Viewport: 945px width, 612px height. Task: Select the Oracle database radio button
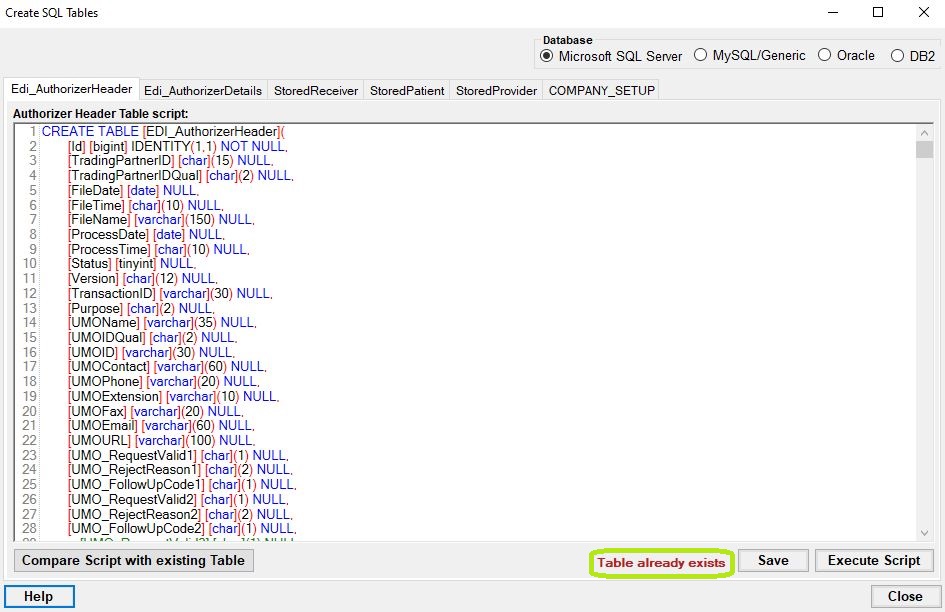pos(846,55)
